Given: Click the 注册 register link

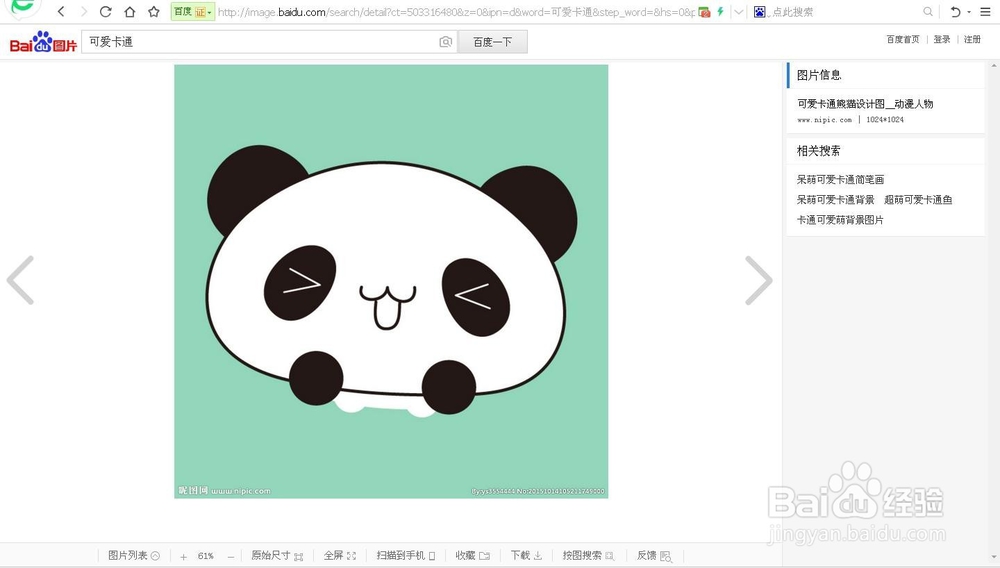Looking at the screenshot, I should [972, 40].
